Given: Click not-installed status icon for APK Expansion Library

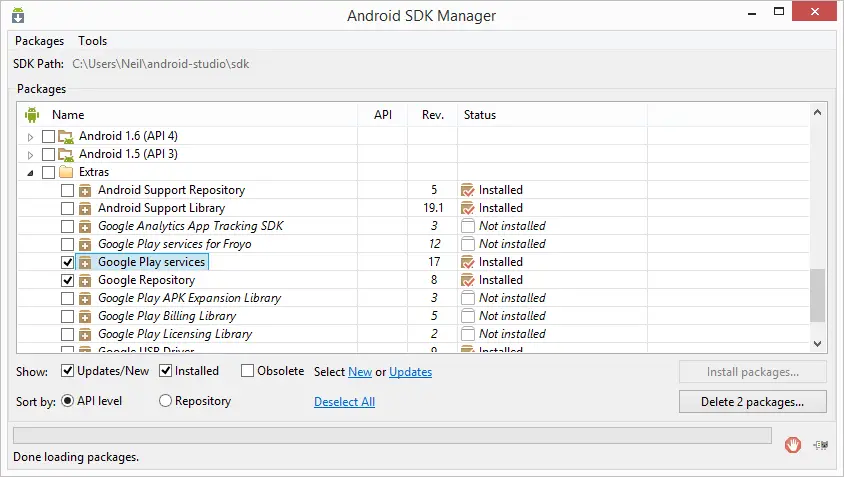Looking at the screenshot, I should pos(468,298).
